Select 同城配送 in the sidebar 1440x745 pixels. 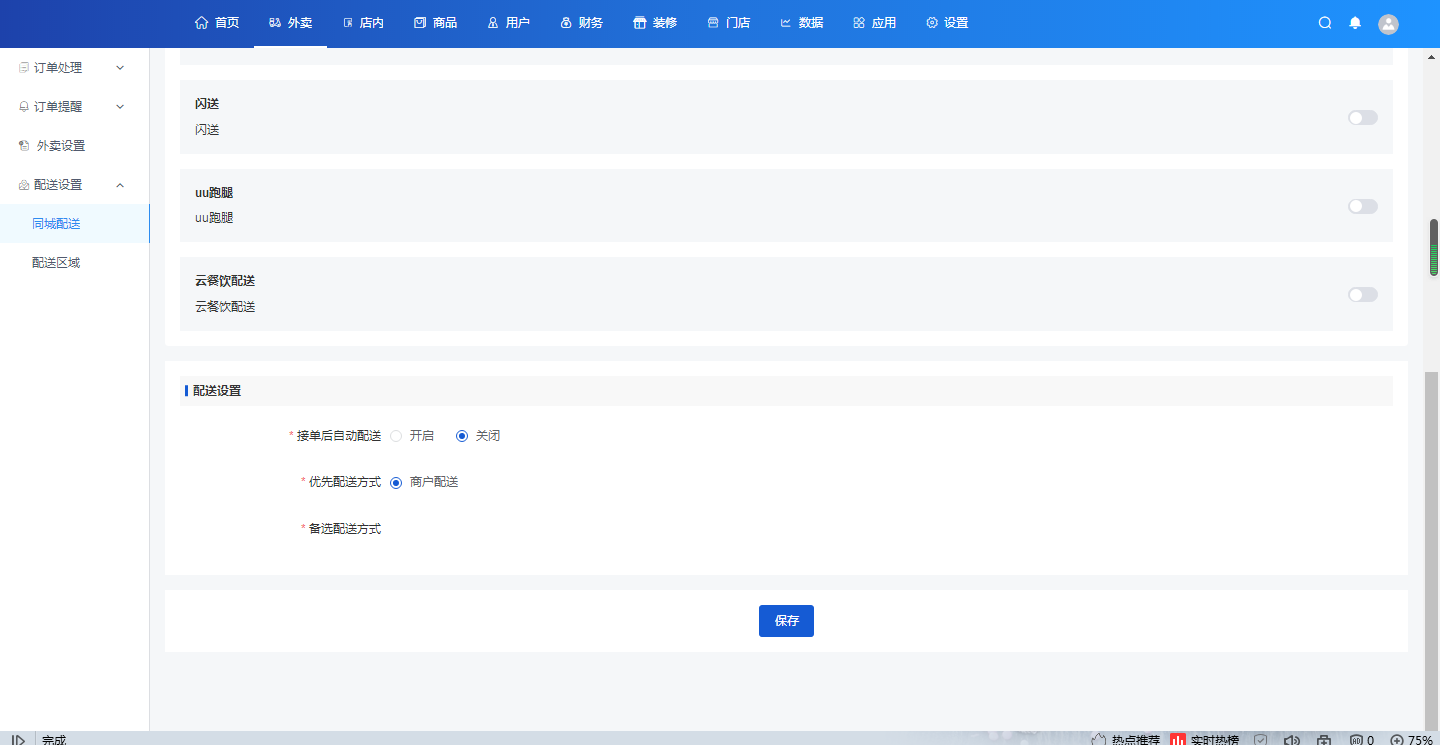click(74, 224)
